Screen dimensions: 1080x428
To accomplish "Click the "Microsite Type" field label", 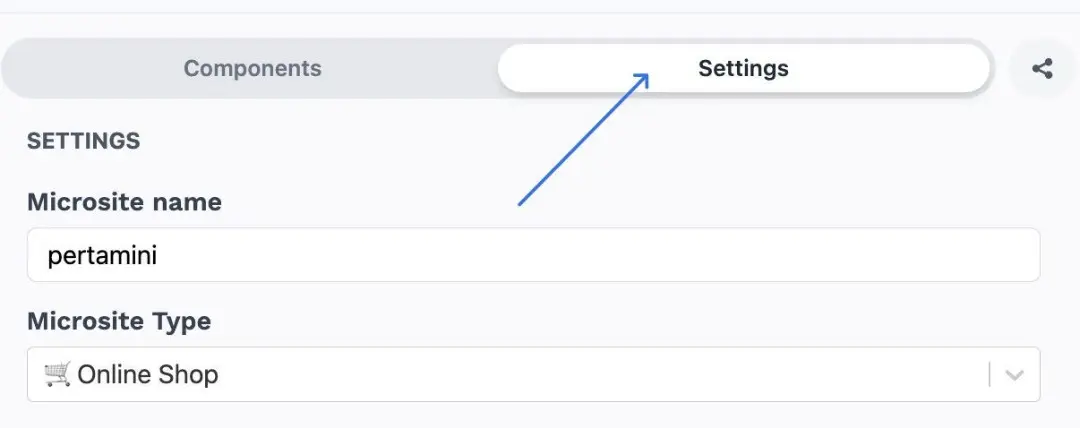I will coord(119,322).
